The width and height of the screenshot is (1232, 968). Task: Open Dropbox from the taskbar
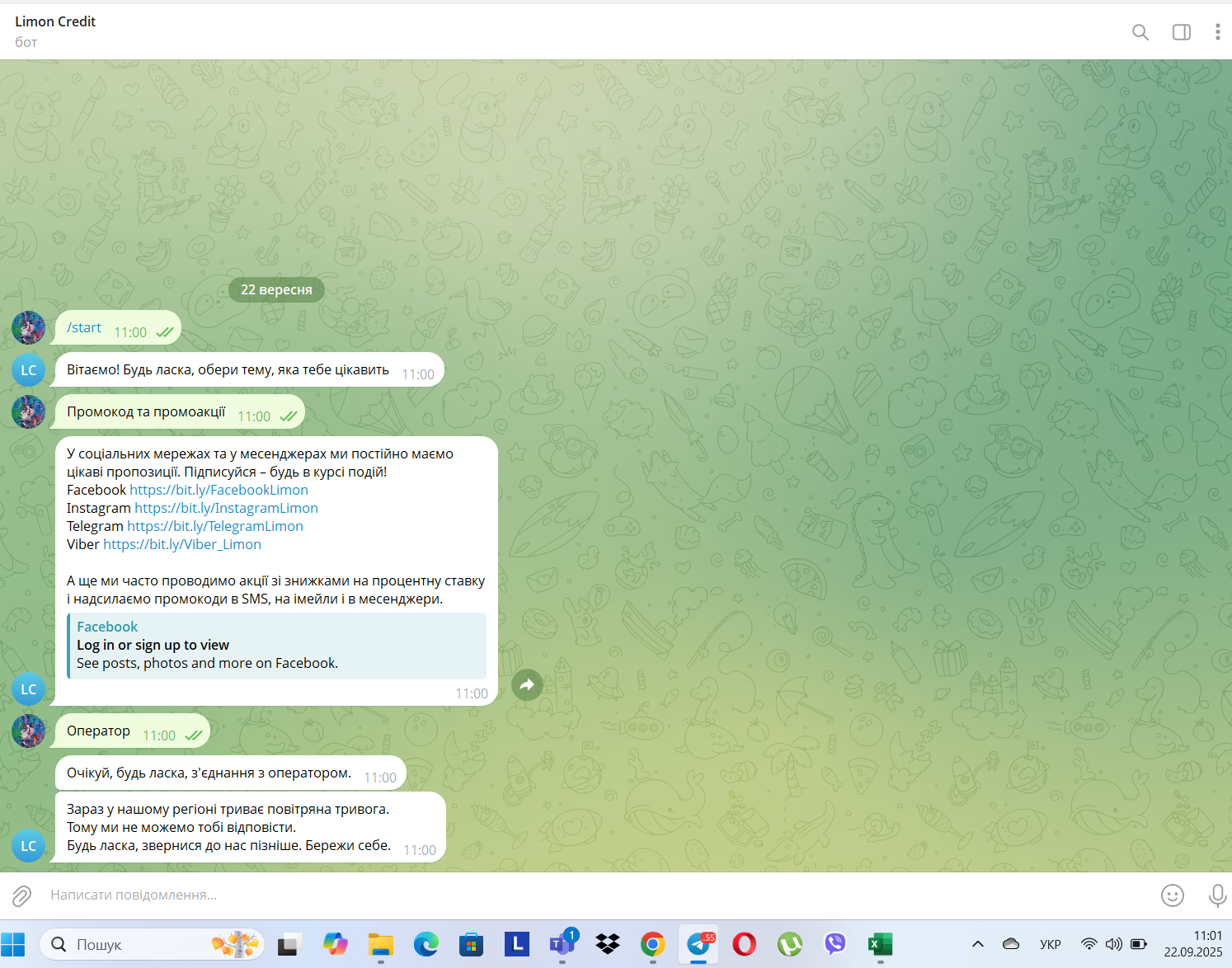click(608, 945)
